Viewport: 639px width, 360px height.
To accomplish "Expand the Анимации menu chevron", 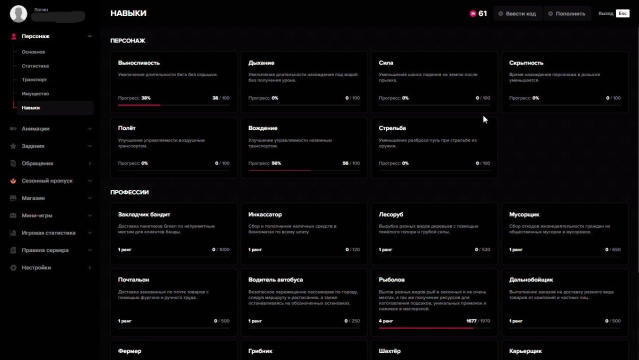I will 90,129.
